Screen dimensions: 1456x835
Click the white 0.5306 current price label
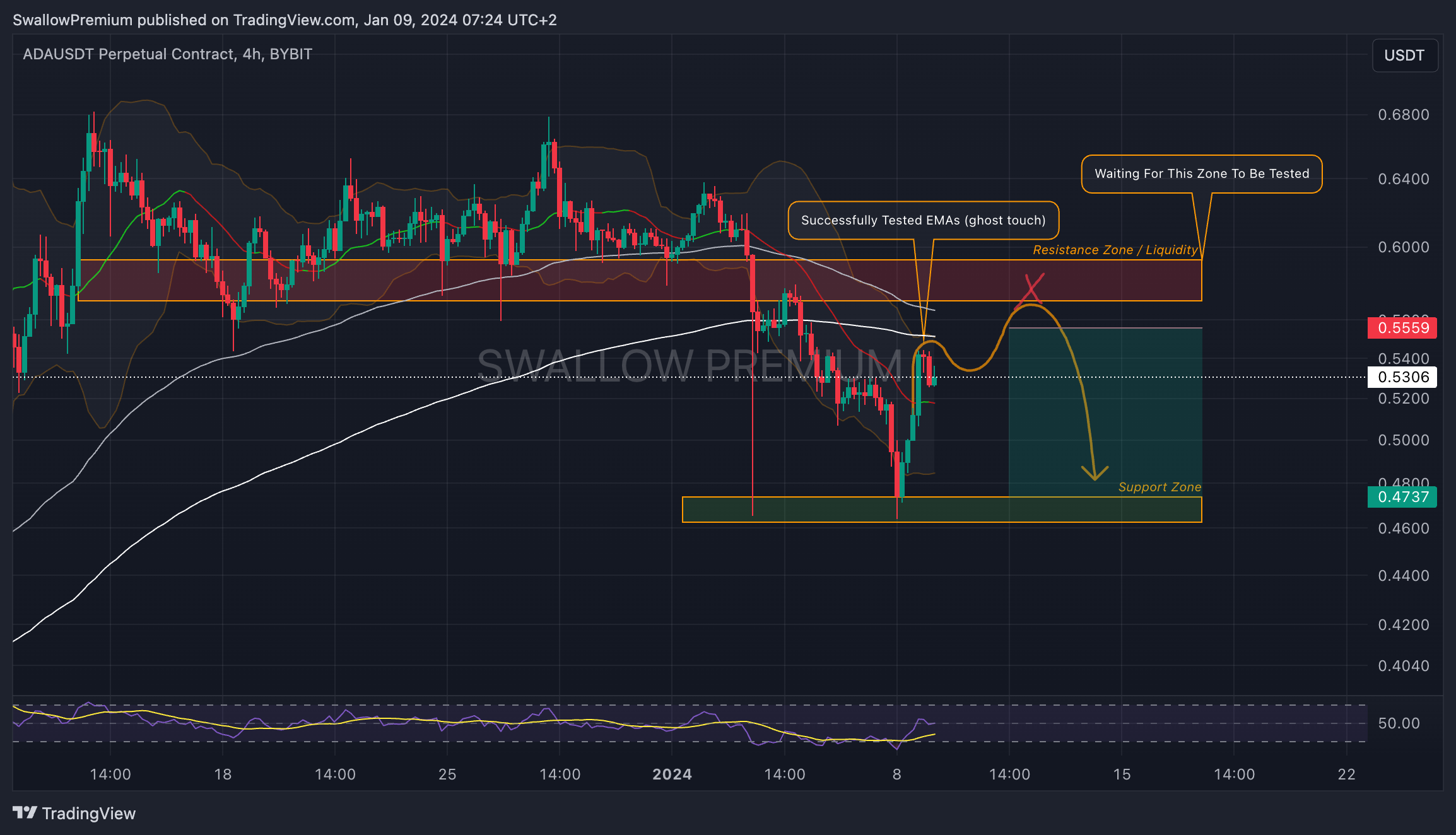[1402, 377]
